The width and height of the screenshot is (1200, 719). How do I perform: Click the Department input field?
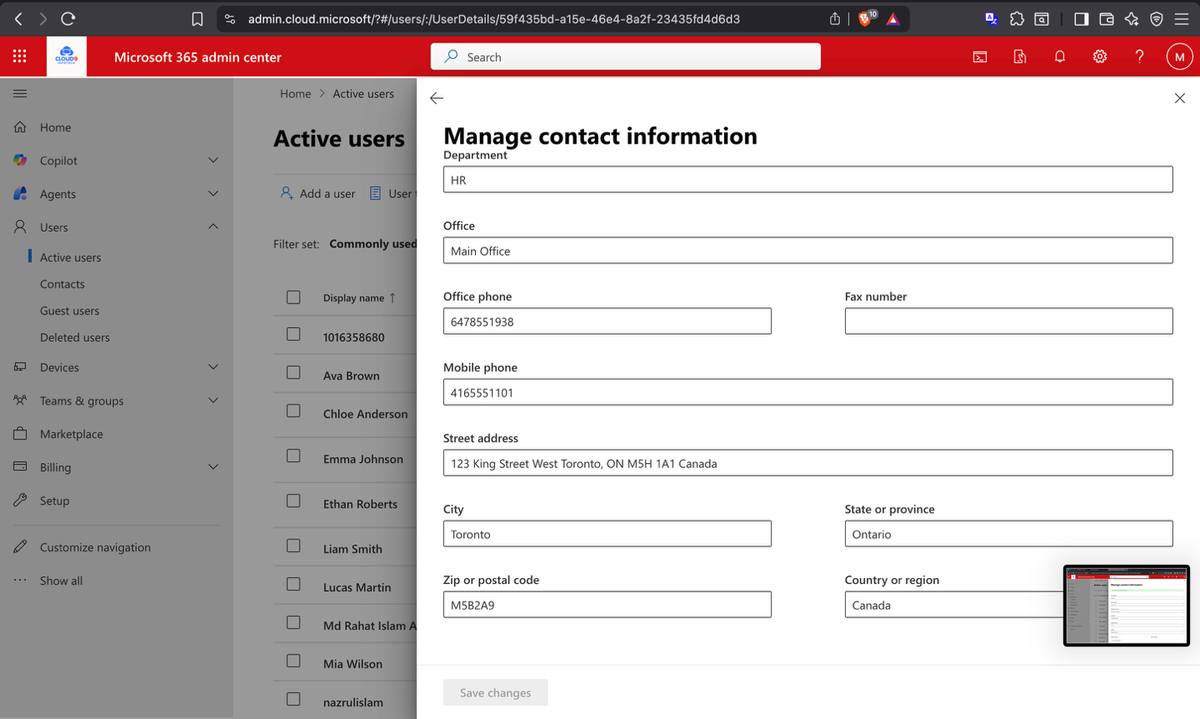pyautogui.click(x=808, y=180)
